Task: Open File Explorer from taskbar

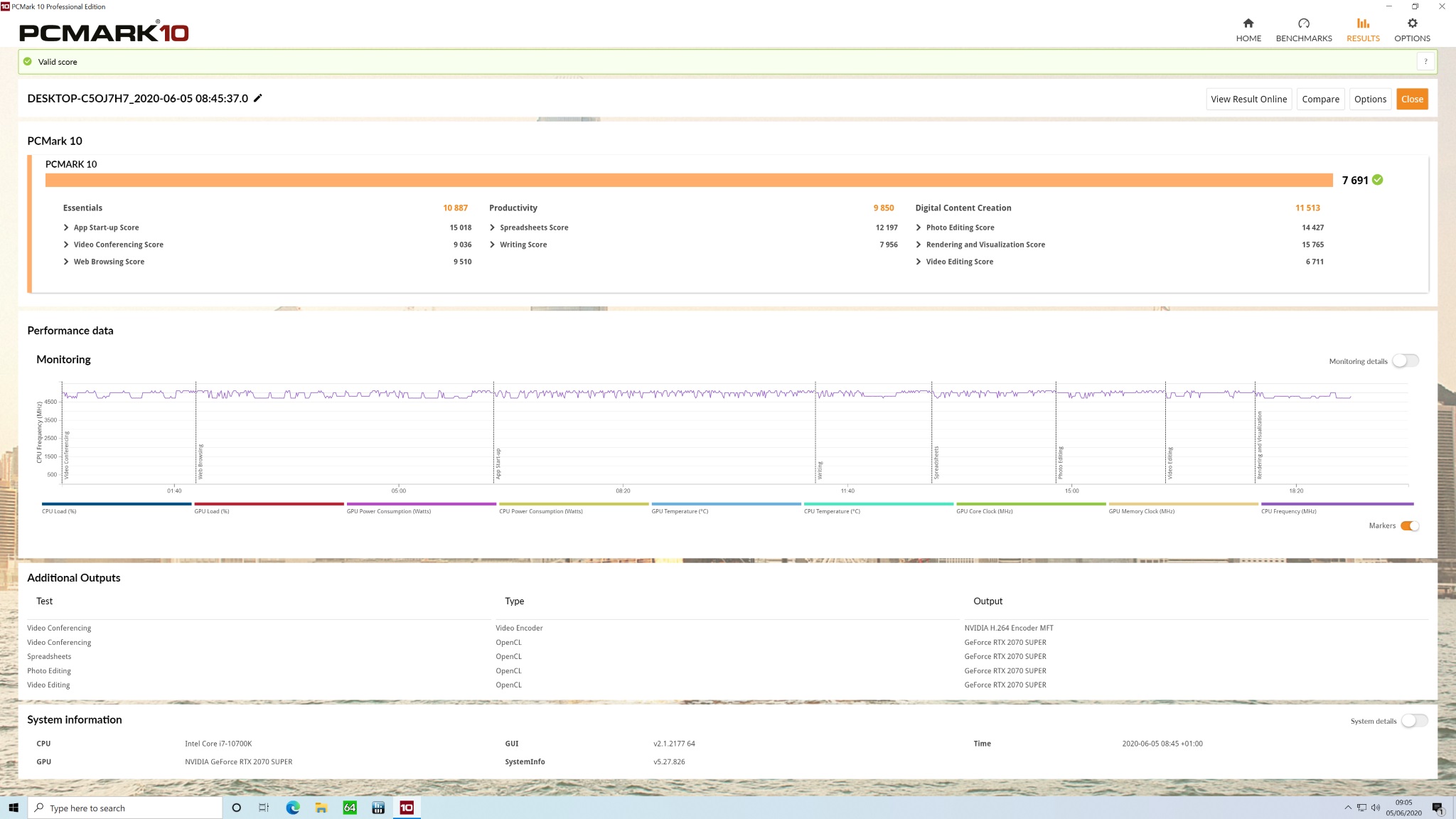Action: point(321,808)
